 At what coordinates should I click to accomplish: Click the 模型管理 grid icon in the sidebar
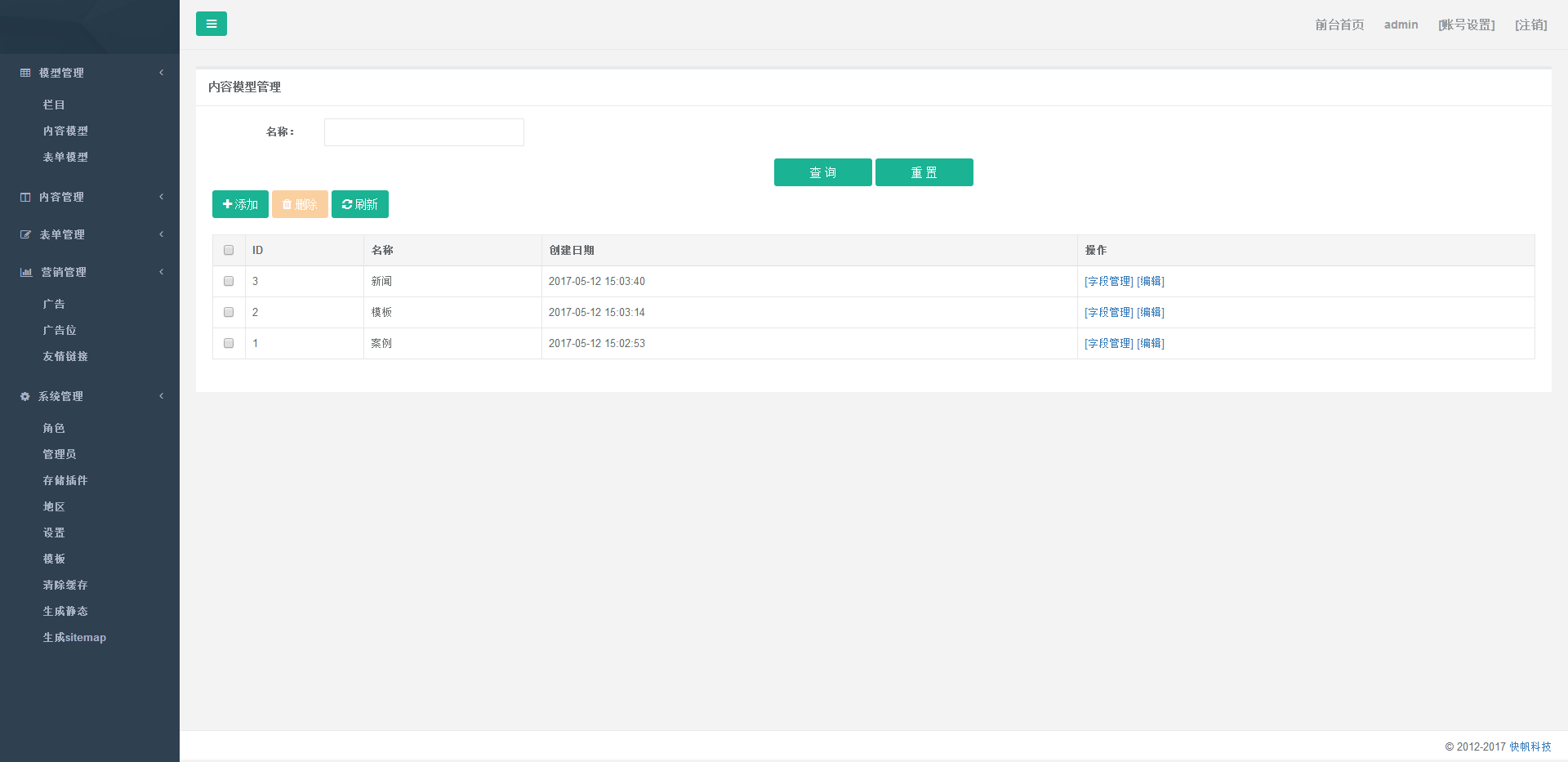(25, 73)
